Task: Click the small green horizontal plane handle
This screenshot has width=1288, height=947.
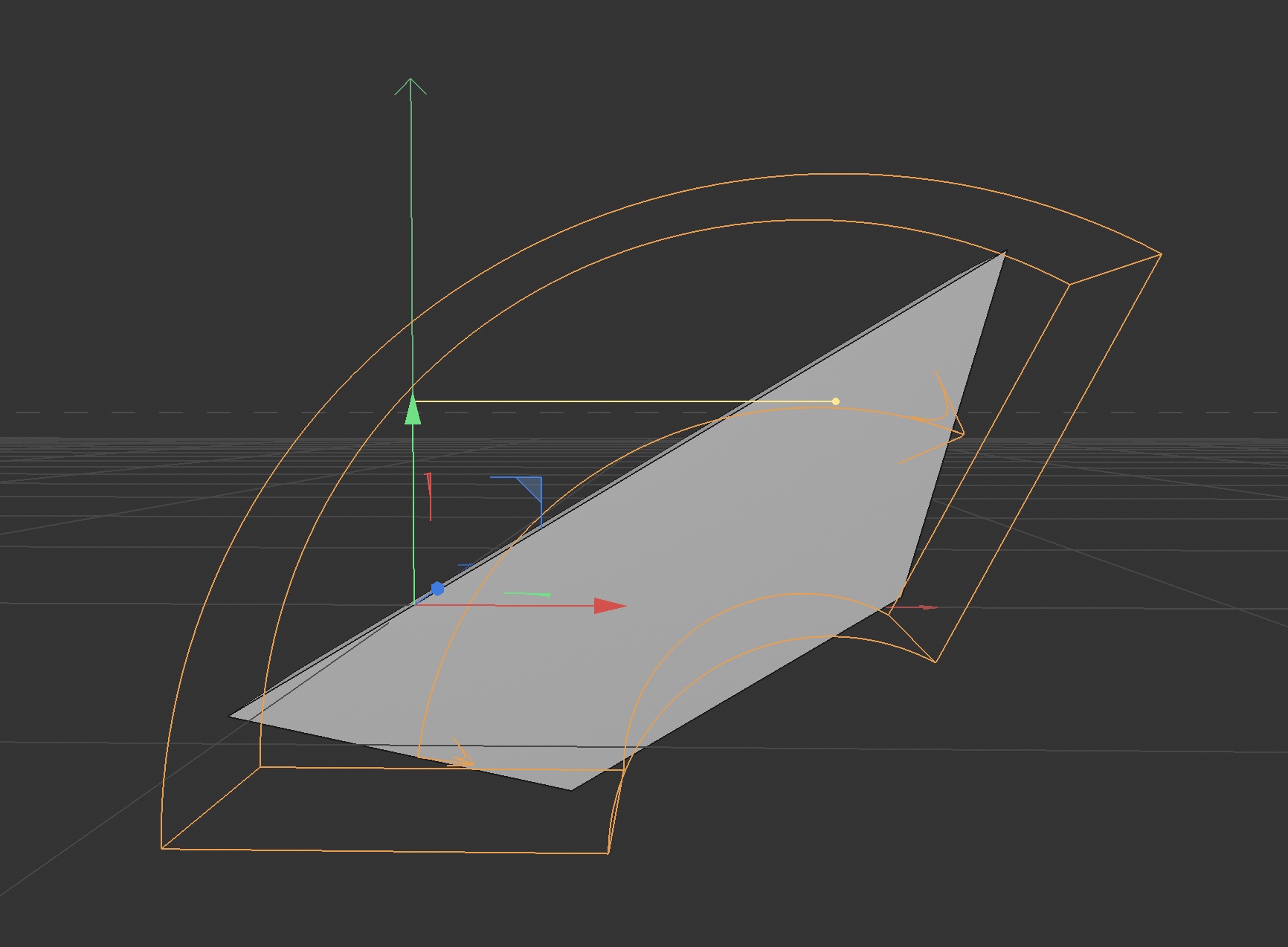Action: coord(527,594)
